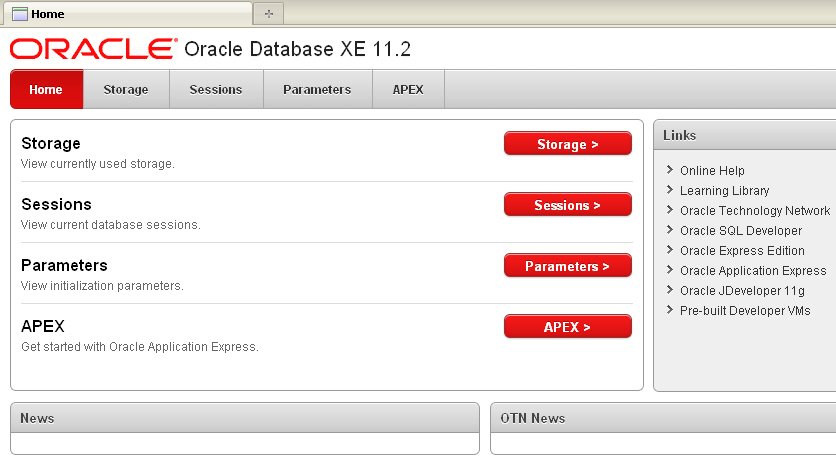Image resolution: width=836 pixels, height=459 pixels.
Task: Switch to the Parameters navigation tab
Action: 317,90
